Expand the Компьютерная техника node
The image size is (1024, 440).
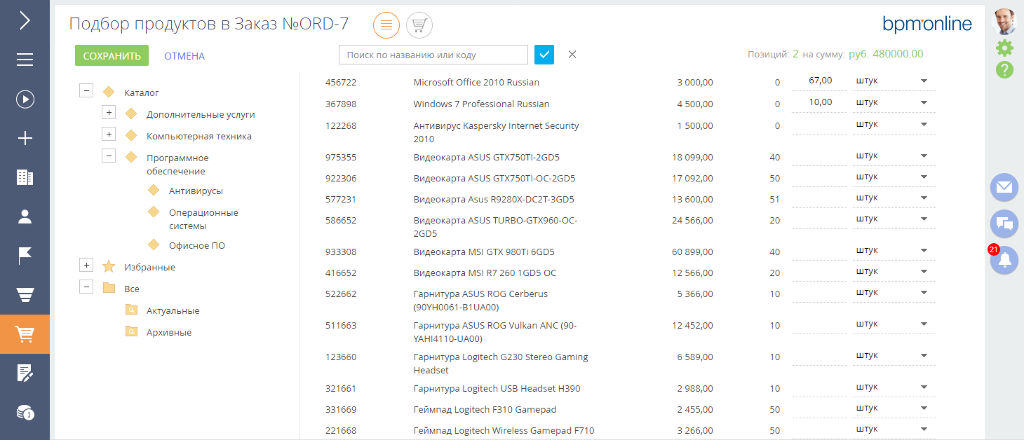pyautogui.click(x=109, y=135)
